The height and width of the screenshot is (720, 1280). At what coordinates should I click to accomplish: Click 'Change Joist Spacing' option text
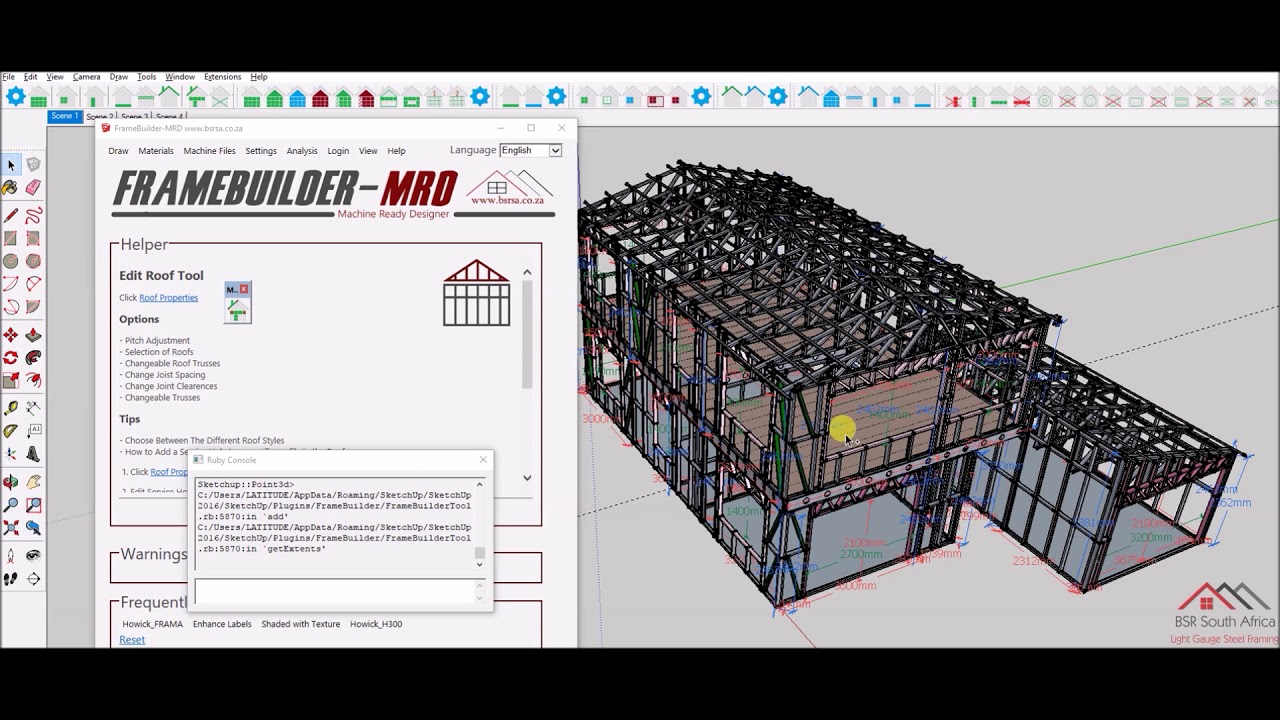[x=164, y=375]
